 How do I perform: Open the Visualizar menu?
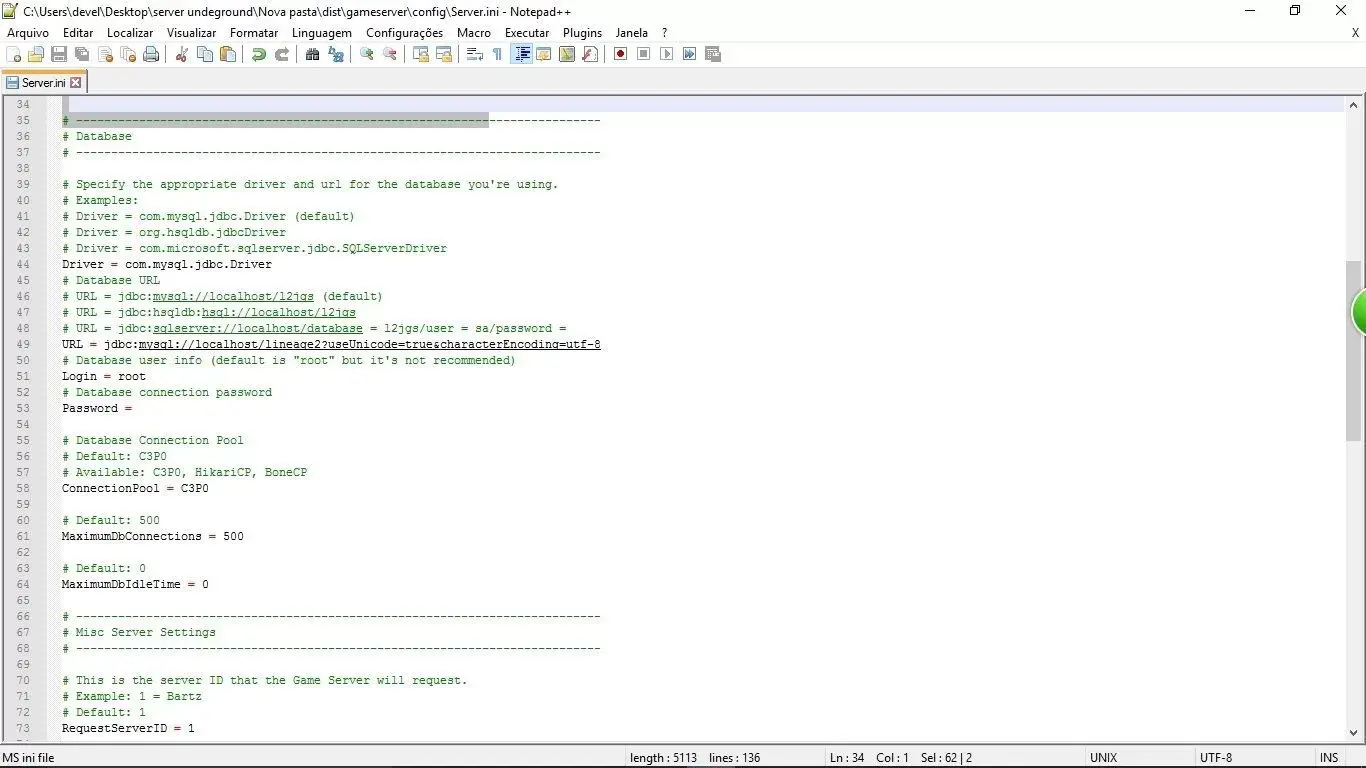click(191, 33)
